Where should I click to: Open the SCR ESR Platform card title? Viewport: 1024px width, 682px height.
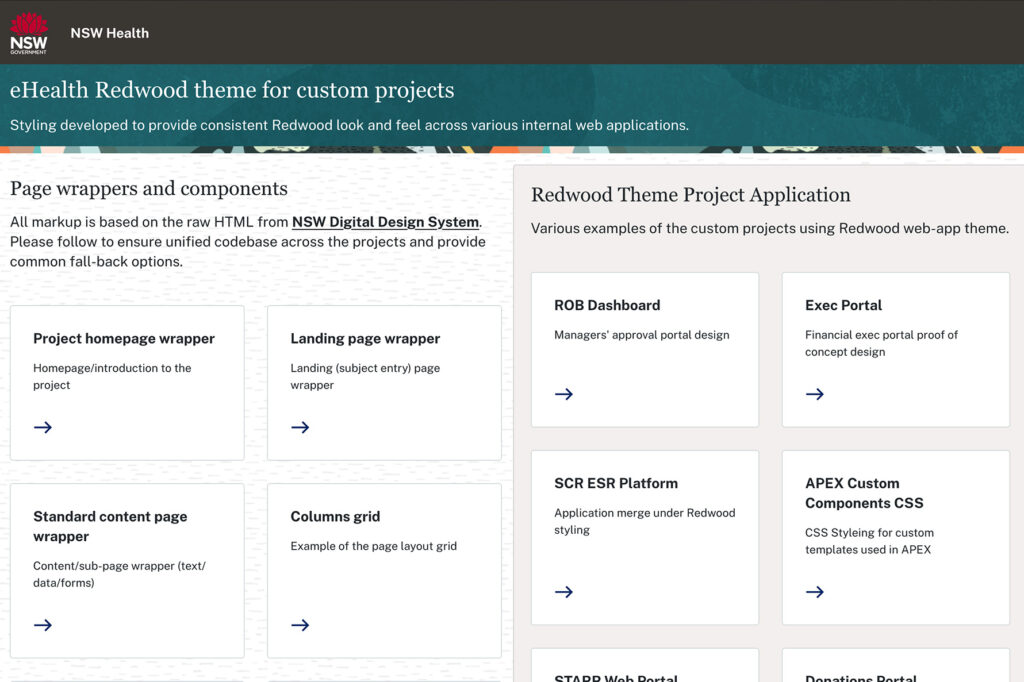tap(616, 483)
